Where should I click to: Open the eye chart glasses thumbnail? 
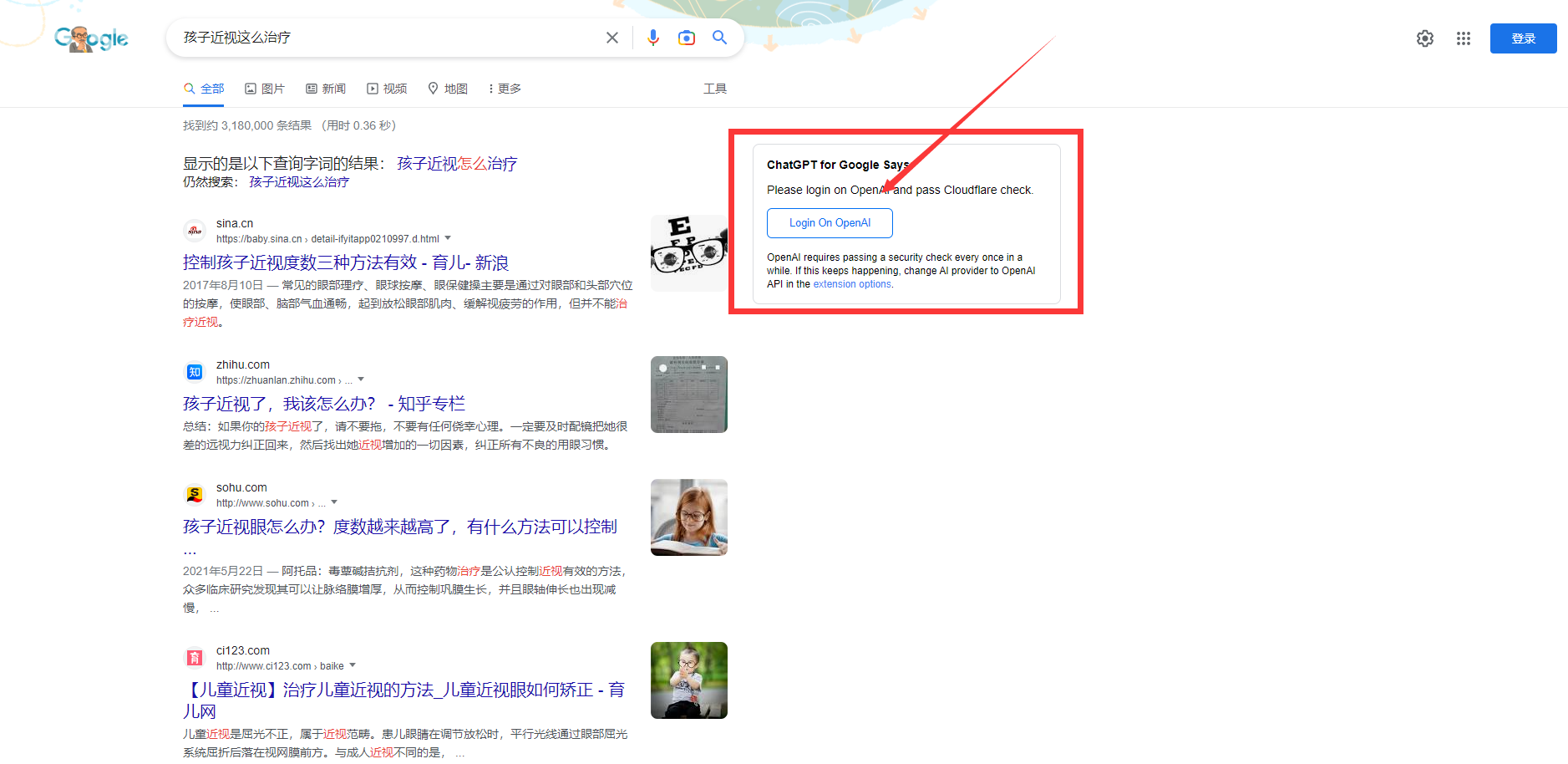(x=689, y=253)
